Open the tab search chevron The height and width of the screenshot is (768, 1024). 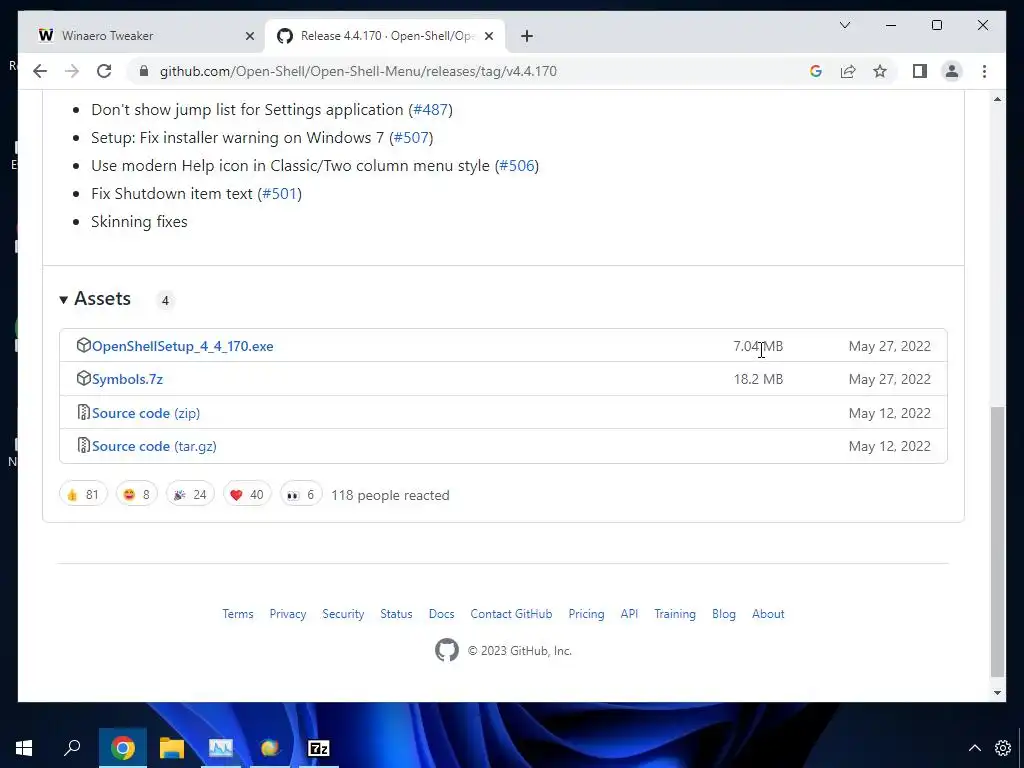(x=844, y=25)
